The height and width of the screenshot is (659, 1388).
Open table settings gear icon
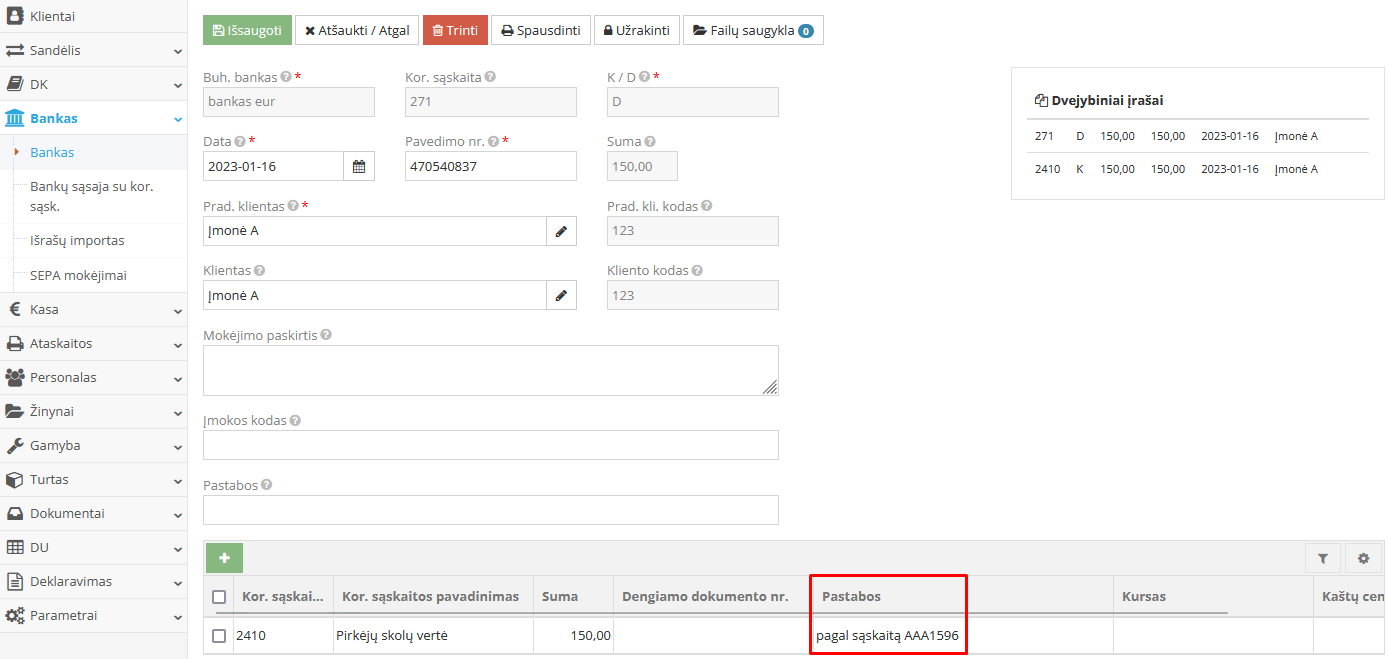tap(1363, 559)
